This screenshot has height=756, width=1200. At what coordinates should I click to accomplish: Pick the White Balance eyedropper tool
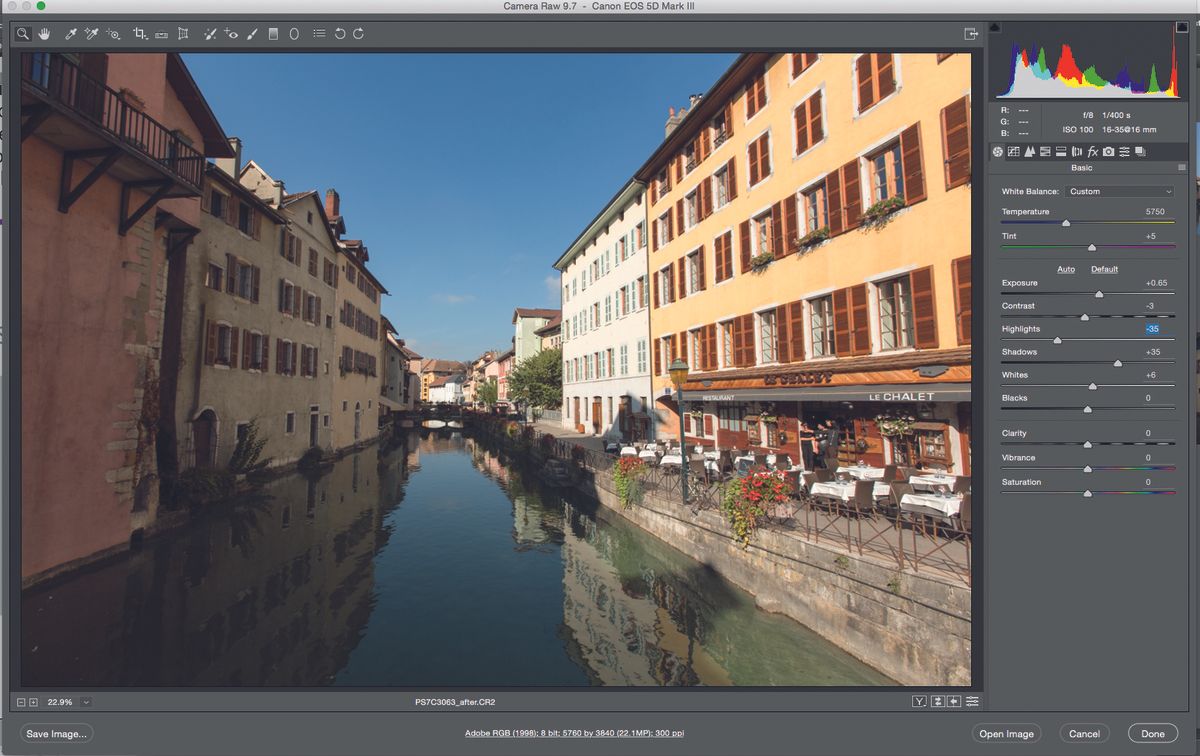coord(70,33)
